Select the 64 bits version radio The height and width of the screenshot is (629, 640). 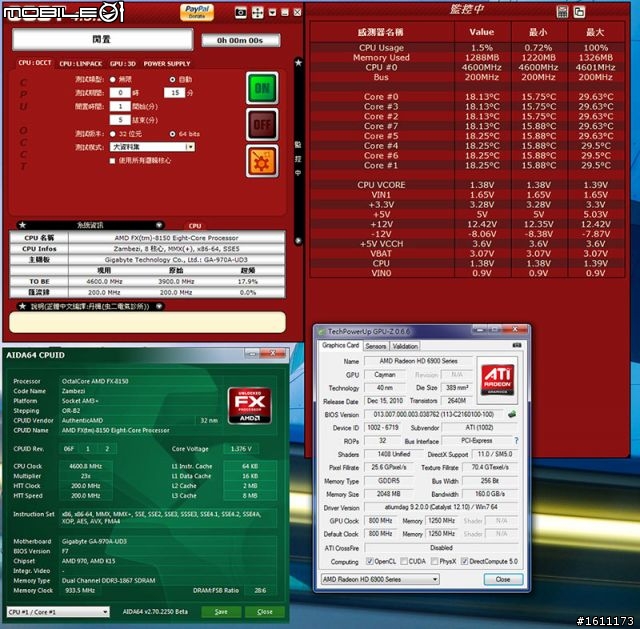pos(172,134)
